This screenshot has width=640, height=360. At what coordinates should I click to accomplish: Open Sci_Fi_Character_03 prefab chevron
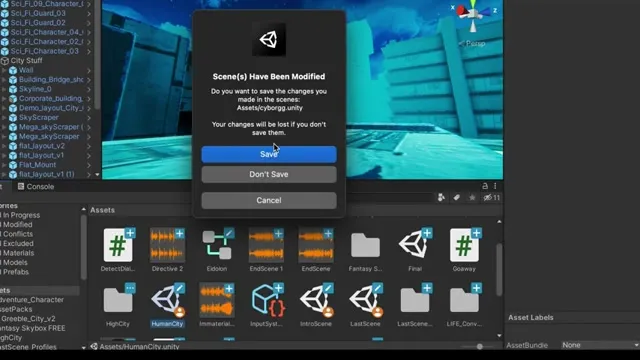coord(89,51)
